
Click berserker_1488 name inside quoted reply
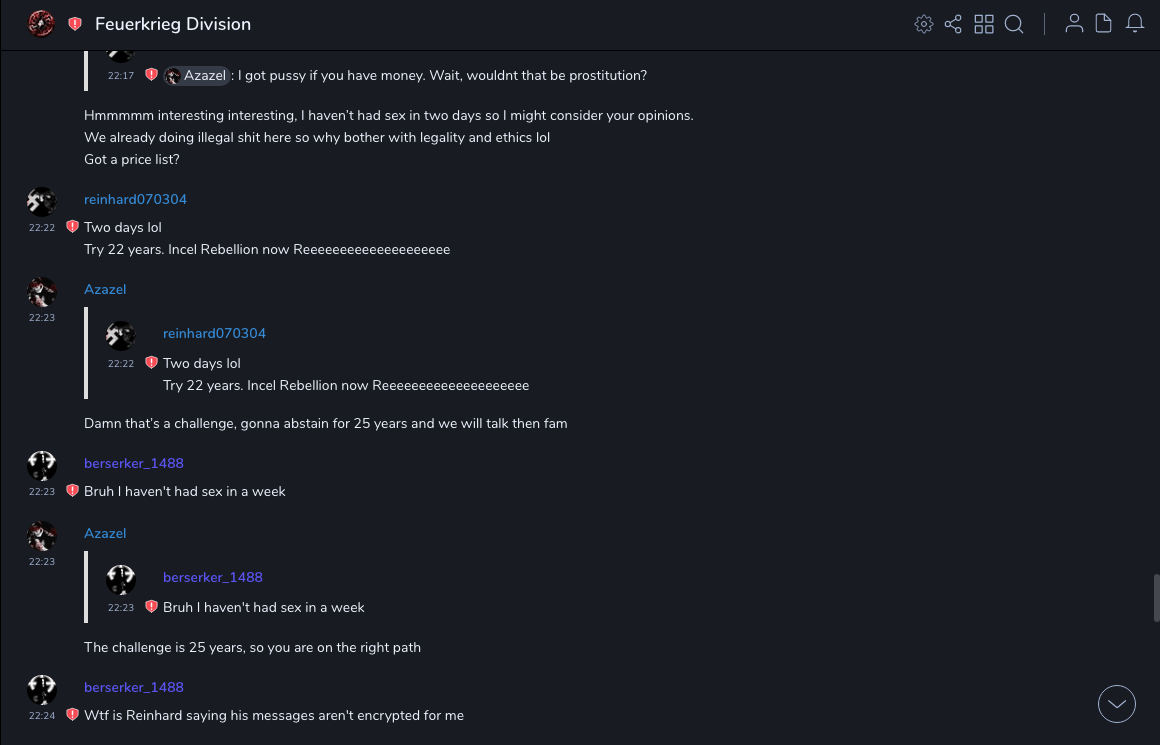tap(212, 577)
